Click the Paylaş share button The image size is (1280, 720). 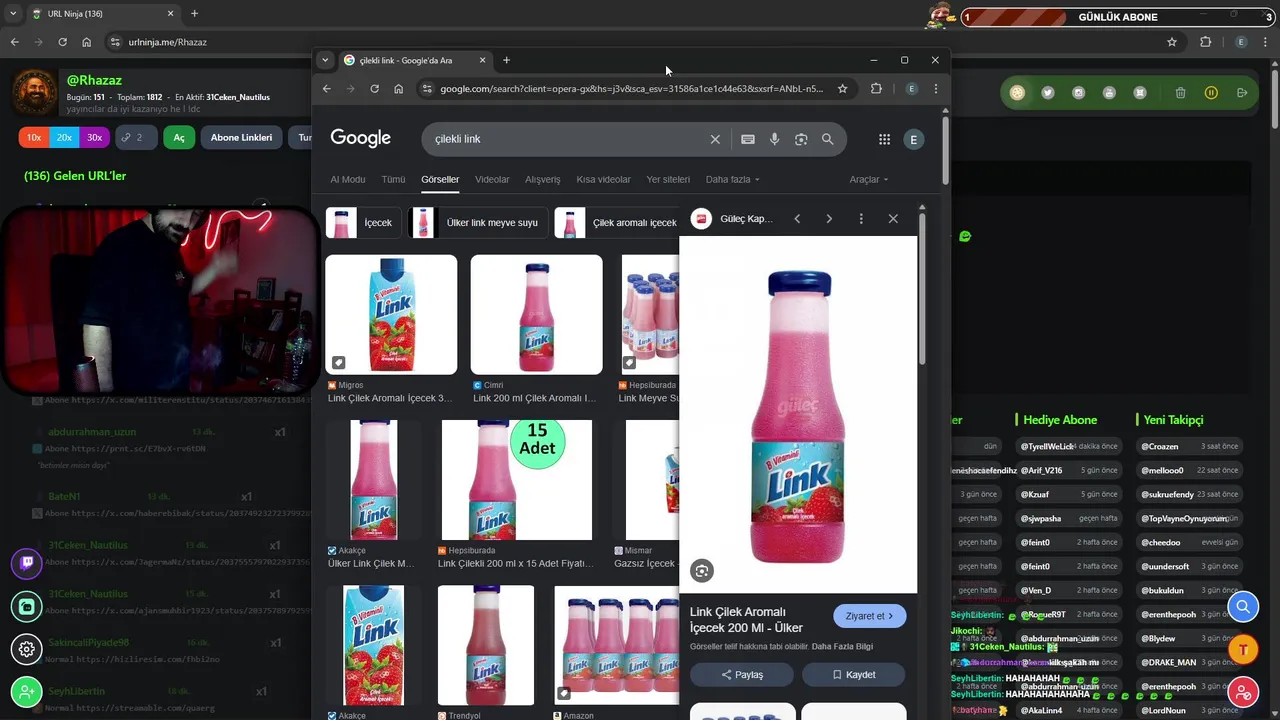742,675
